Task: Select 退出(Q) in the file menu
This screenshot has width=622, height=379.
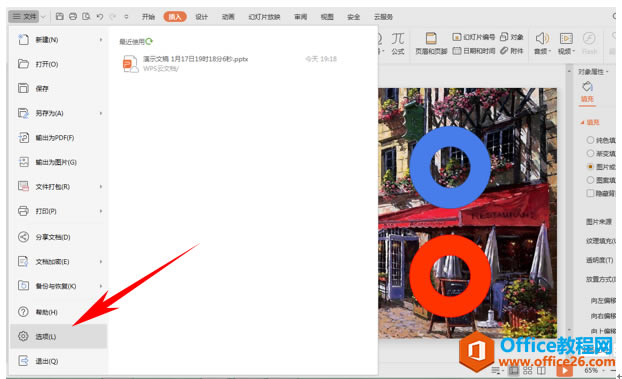Action: click(x=59, y=361)
